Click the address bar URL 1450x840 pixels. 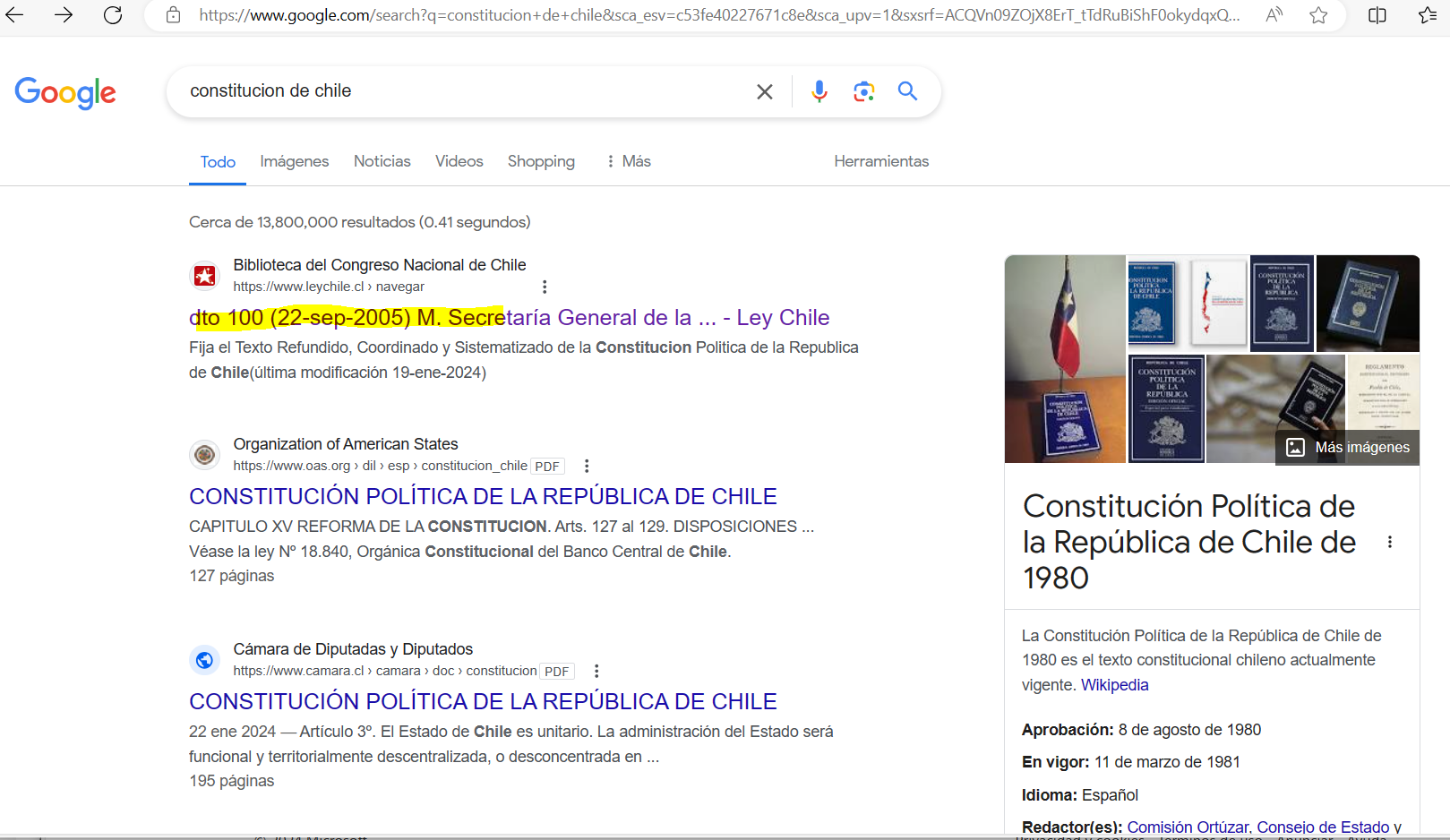coord(719,15)
